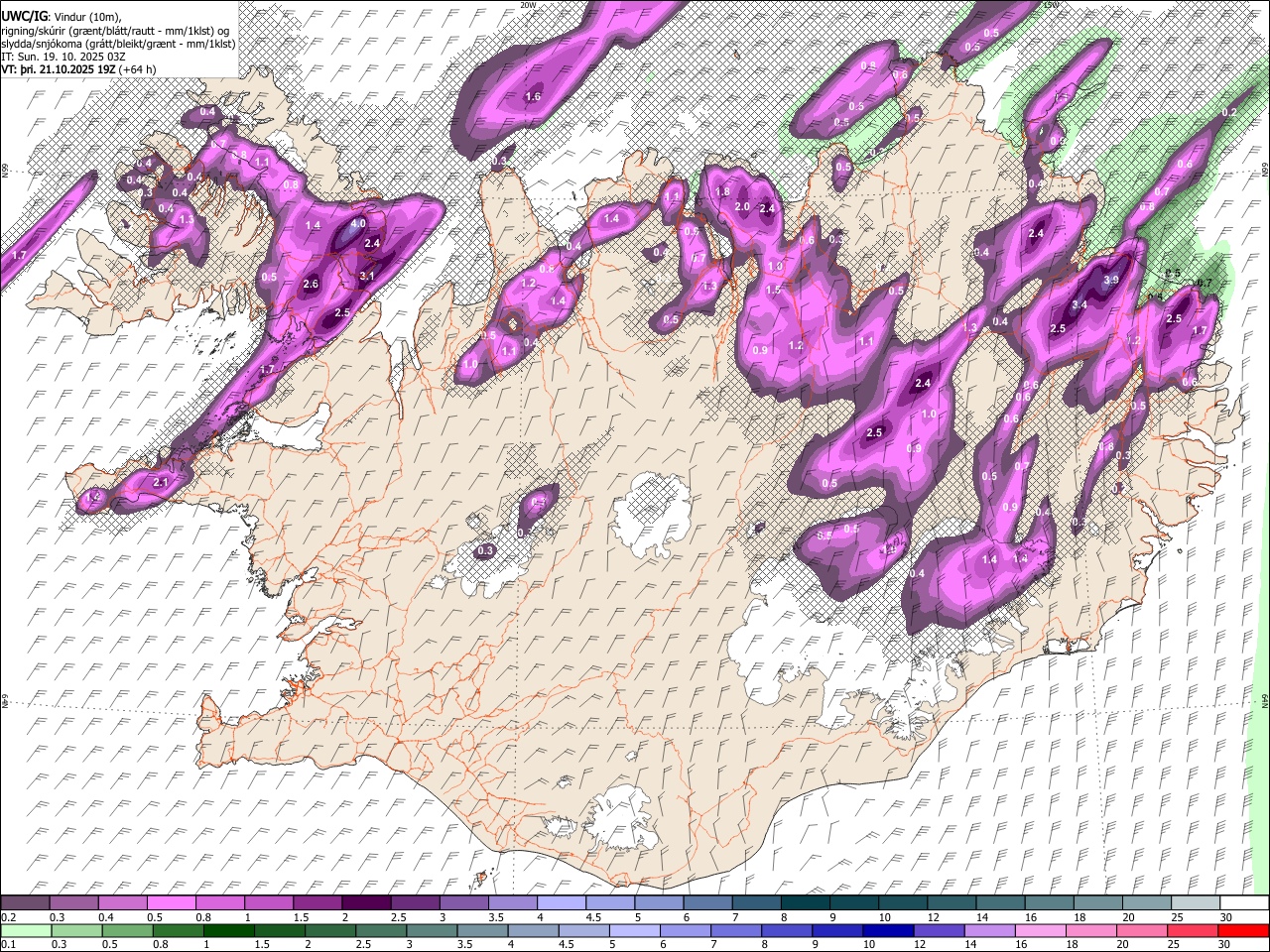Click the 0.2 label in upper legend row

(8, 917)
